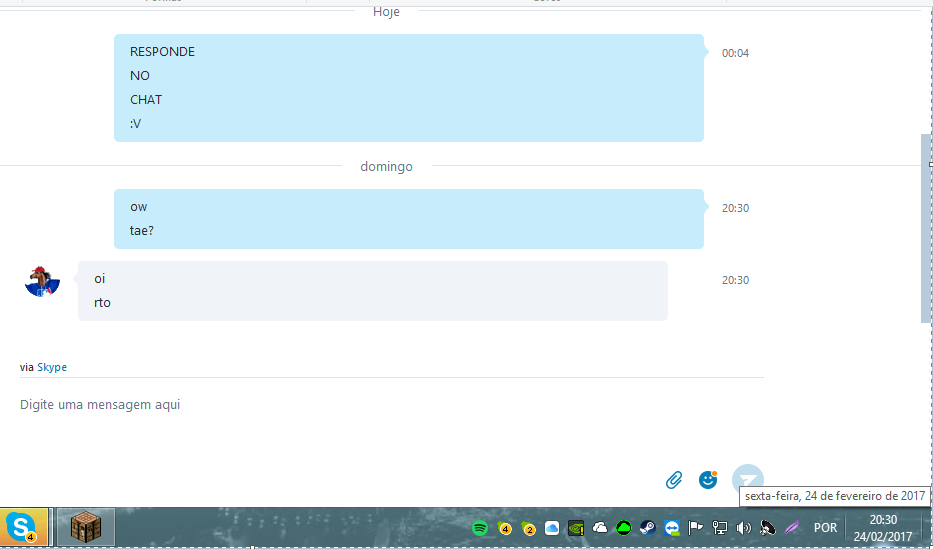Image resolution: width=933 pixels, height=549 pixels.
Task: Click the 'ow' message line
Action: pos(138,207)
